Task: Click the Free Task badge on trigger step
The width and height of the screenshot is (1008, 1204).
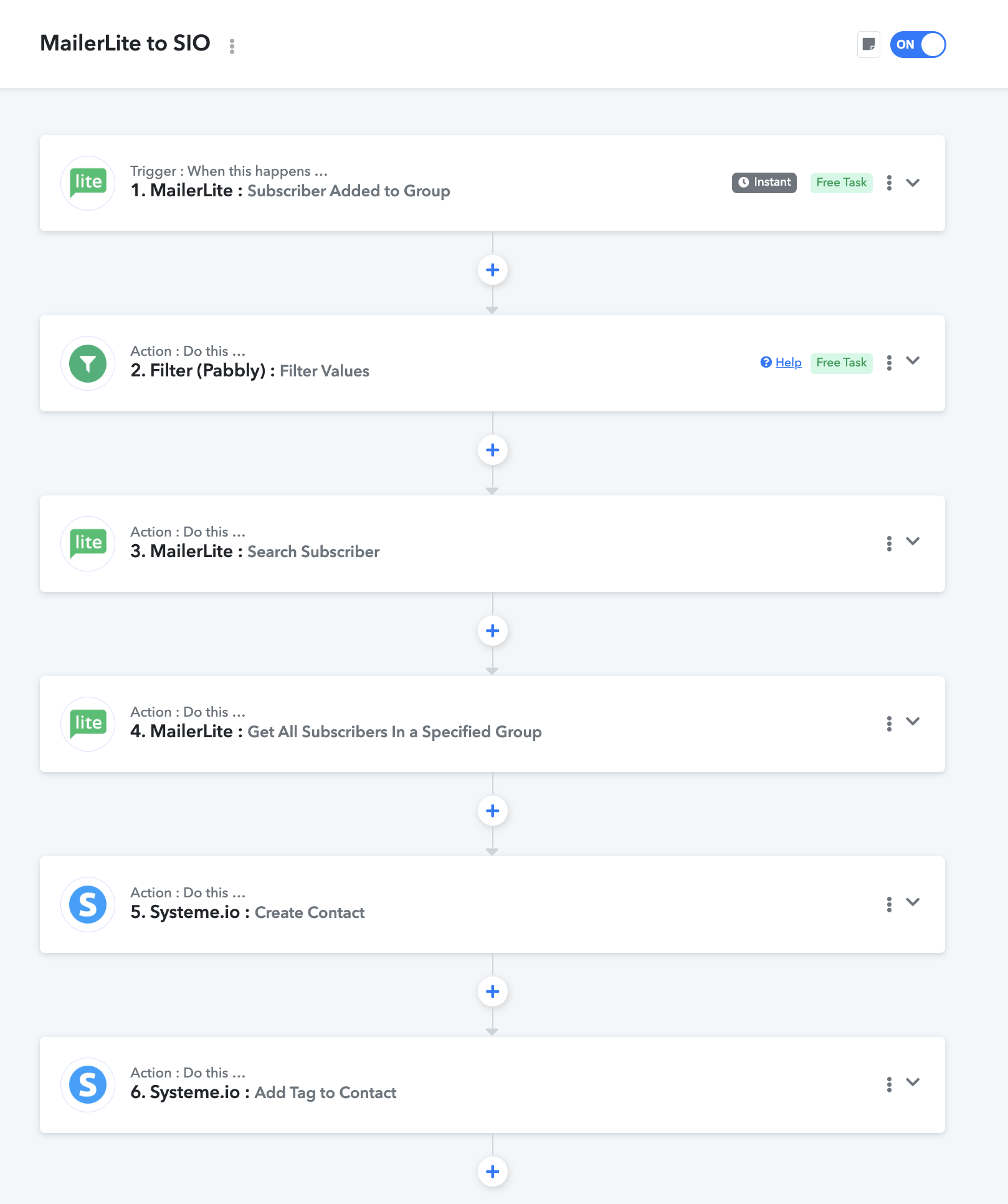Action: (x=841, y=183)
